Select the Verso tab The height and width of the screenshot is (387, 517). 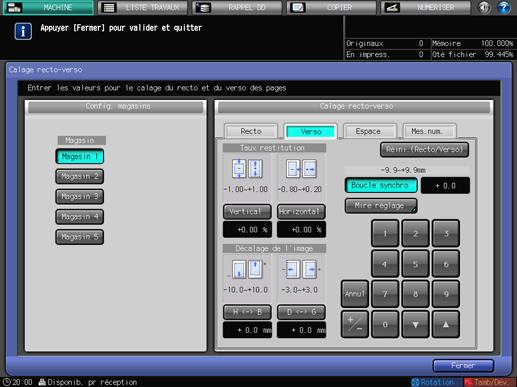tap(311, 131)
